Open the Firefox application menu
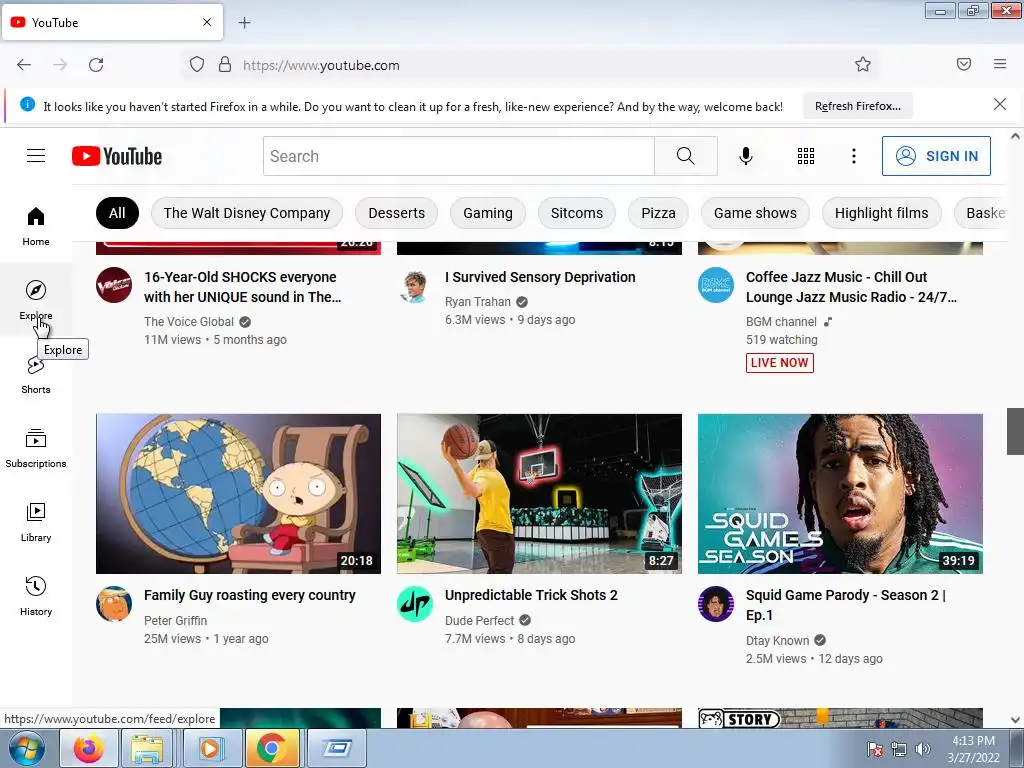The height and width of the screenshot is (768, 1024). [1000, 64]
